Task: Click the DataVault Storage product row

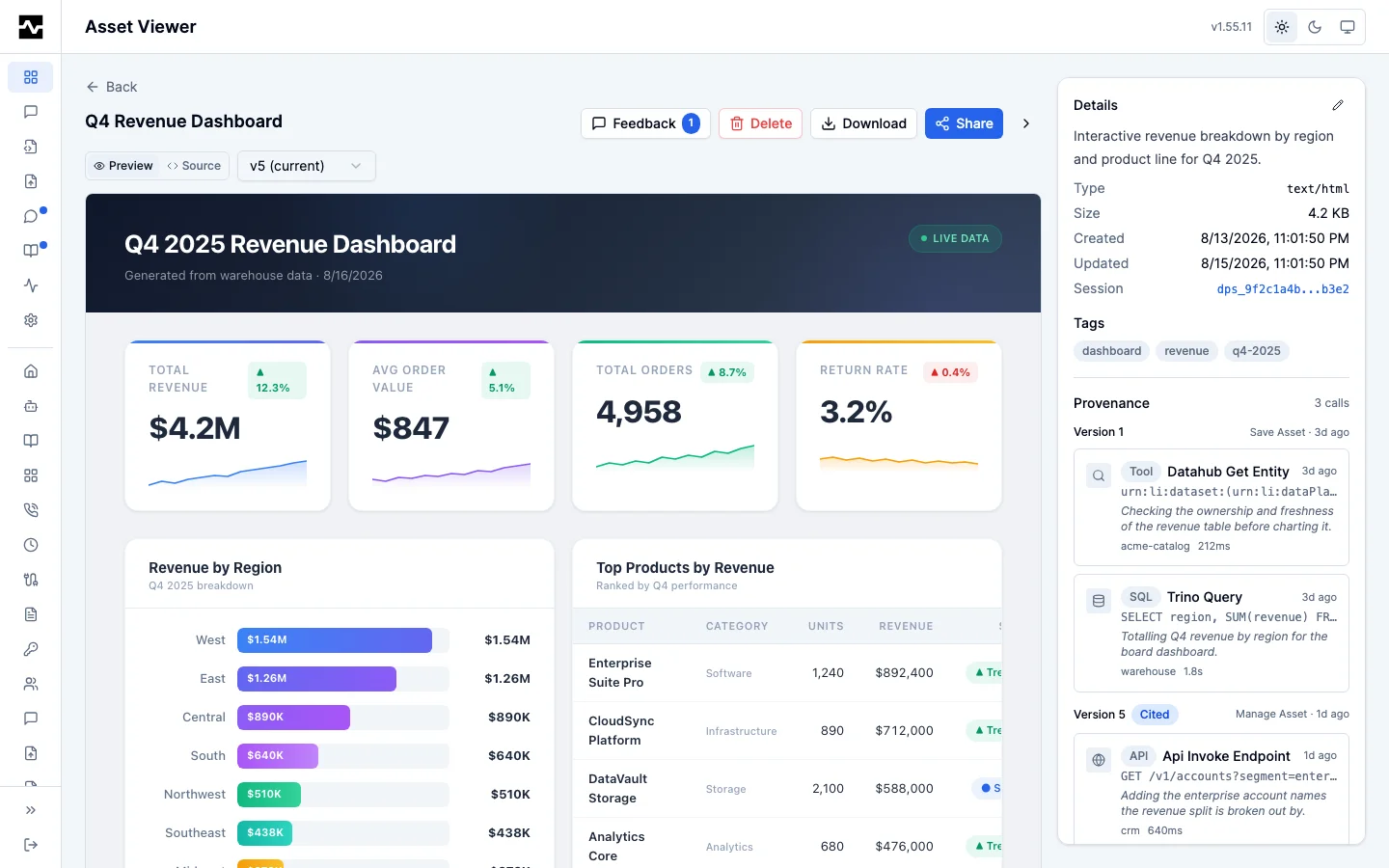Action: [787, 789]
